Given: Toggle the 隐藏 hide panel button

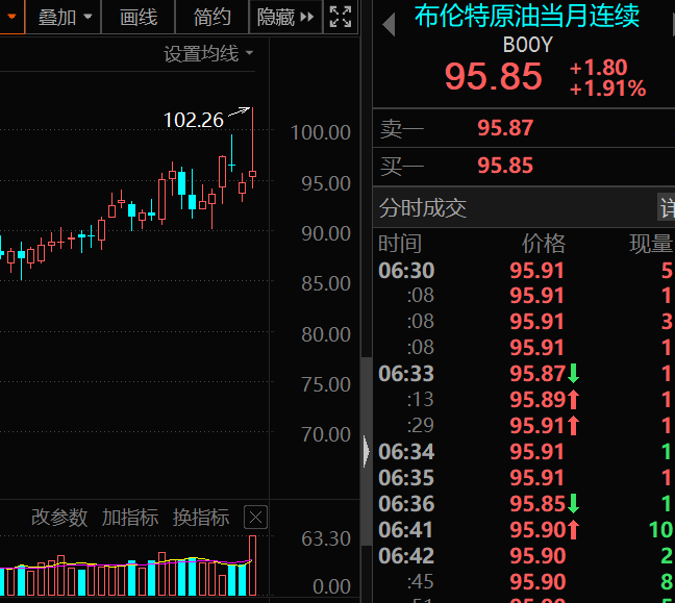Looking at the screenshot, I should point(285,17).
